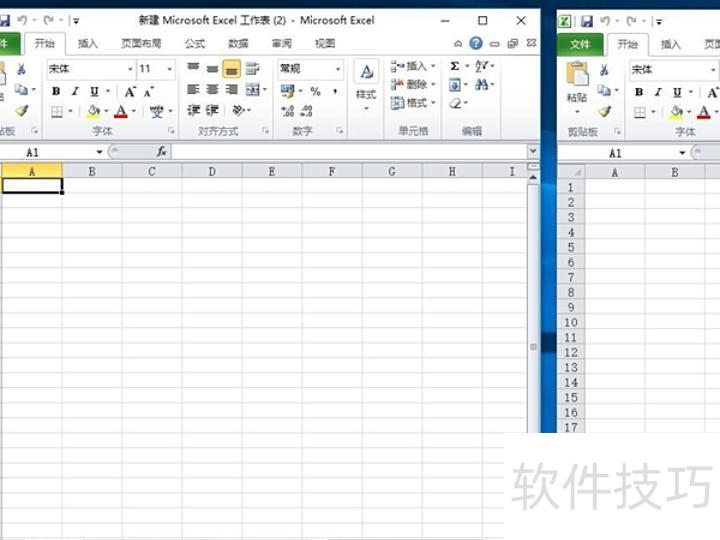Viewport: 720px width, 540px height.
Task: Click the Cut scissors icon in left window
Action: [21, 69]
